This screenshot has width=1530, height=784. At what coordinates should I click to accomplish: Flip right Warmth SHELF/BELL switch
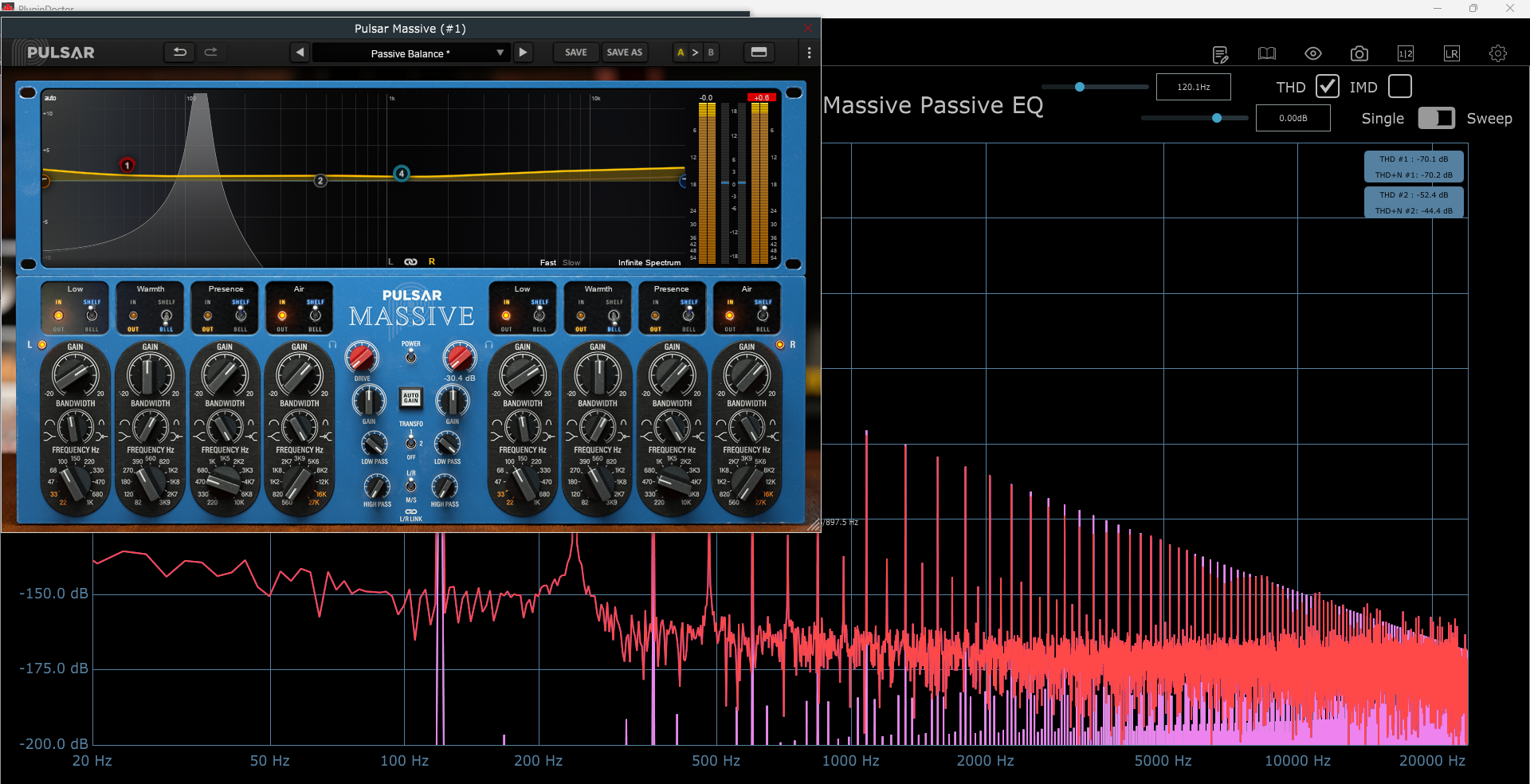[x=614, y=316]
